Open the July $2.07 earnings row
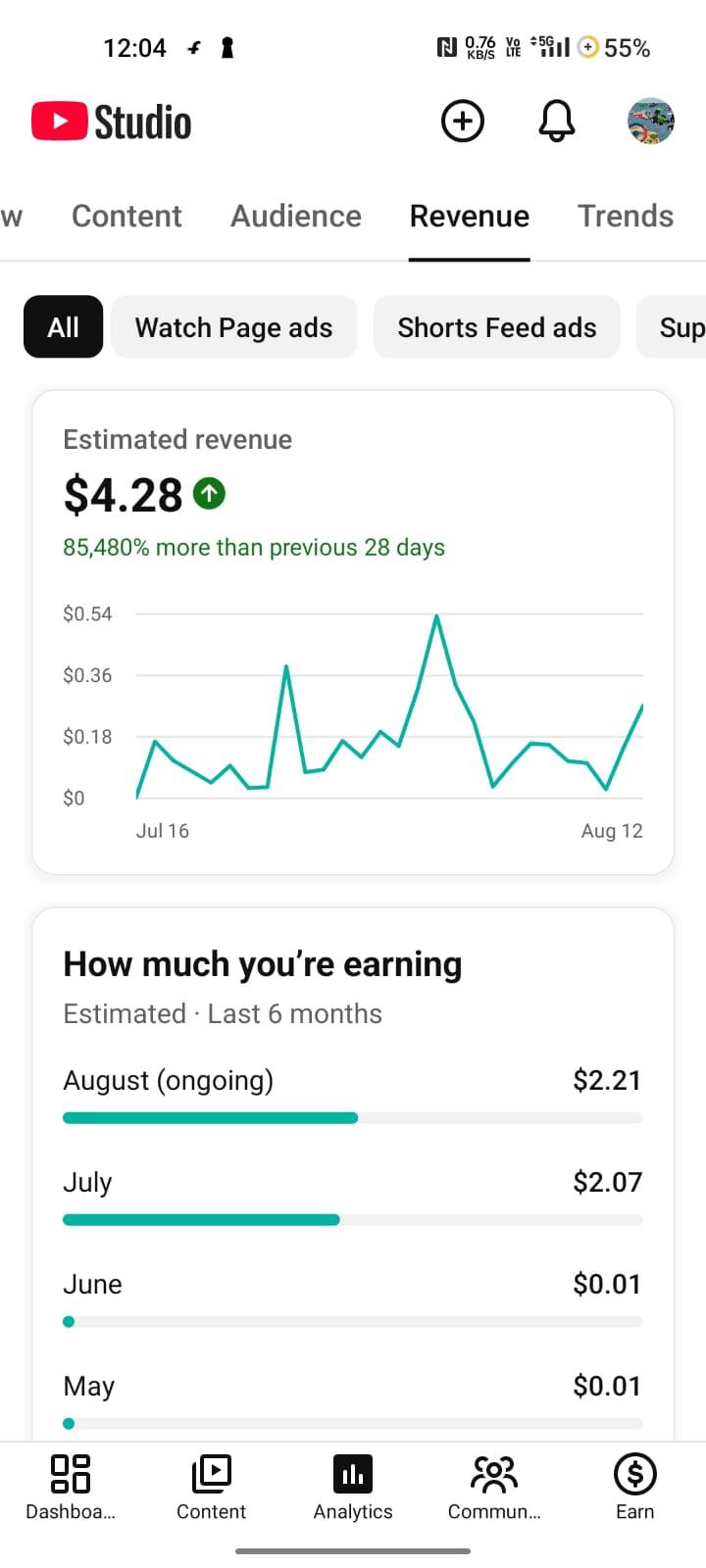Screen dimensions: 706x1568 click(x=353, y=1198)
